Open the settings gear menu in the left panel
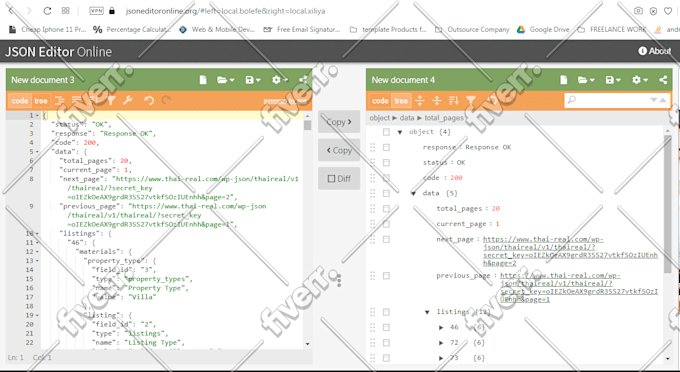The width and height of the screenshot is (680, 372). tap(279, 80)
